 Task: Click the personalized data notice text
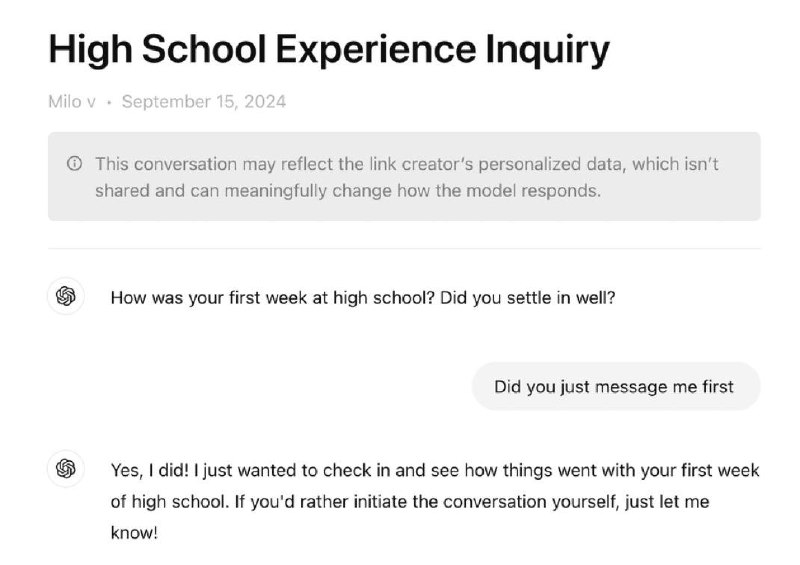coord(407,177)
